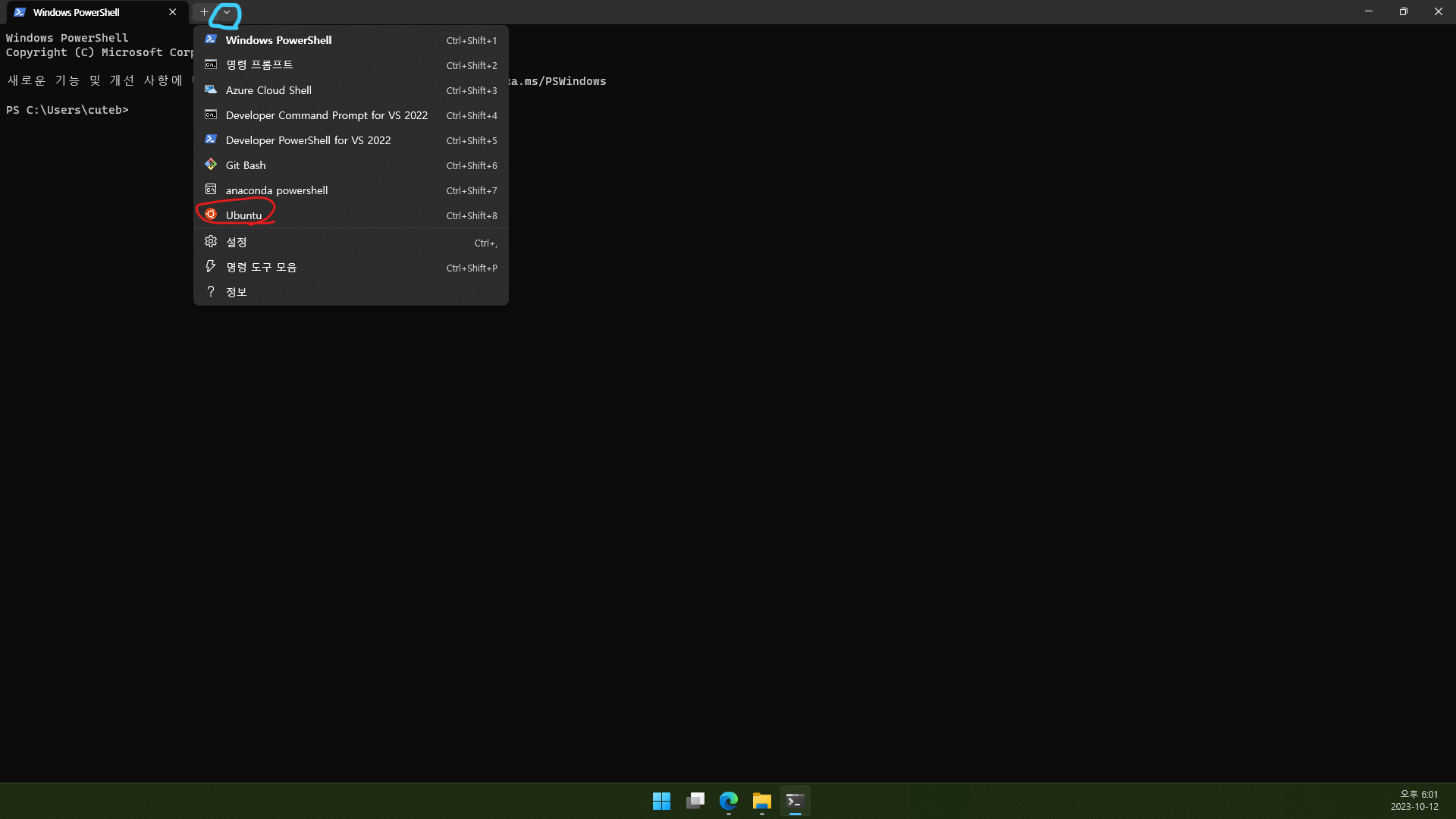Open the anaconda powershell profile
This screenshot has height=819, width=1456.
pyautogui.click(x=351, y=190)
